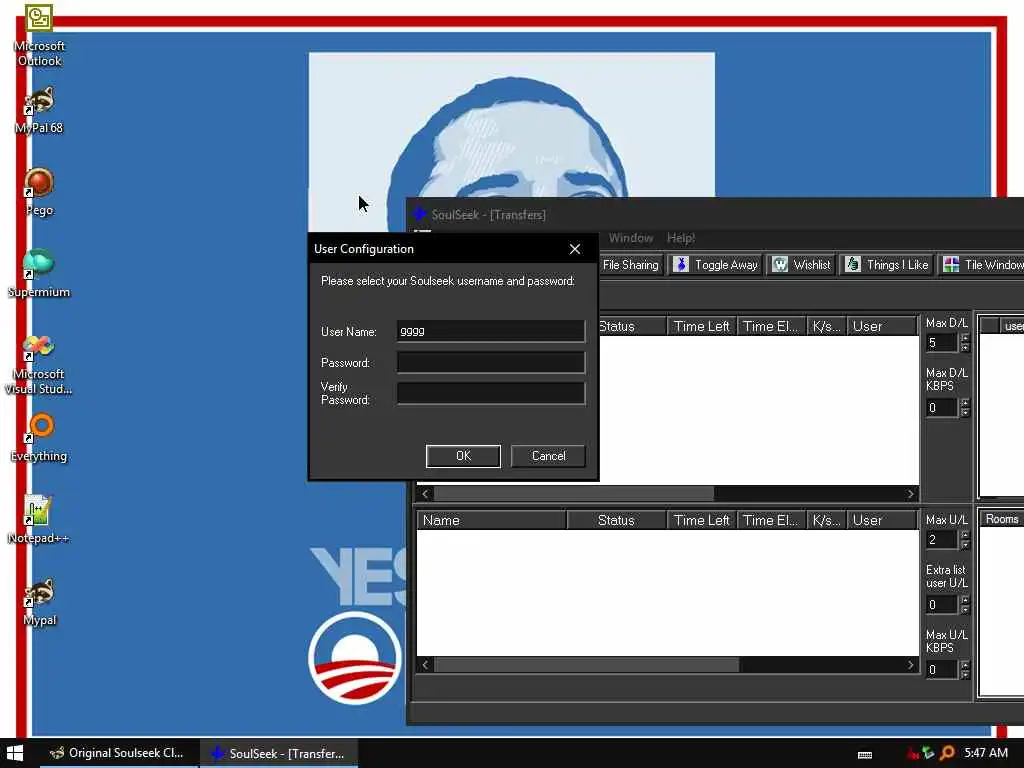This screenshot has height=768, width=1024.
Task: Cancel the User Configuration dialog
Action: [549, 456]
